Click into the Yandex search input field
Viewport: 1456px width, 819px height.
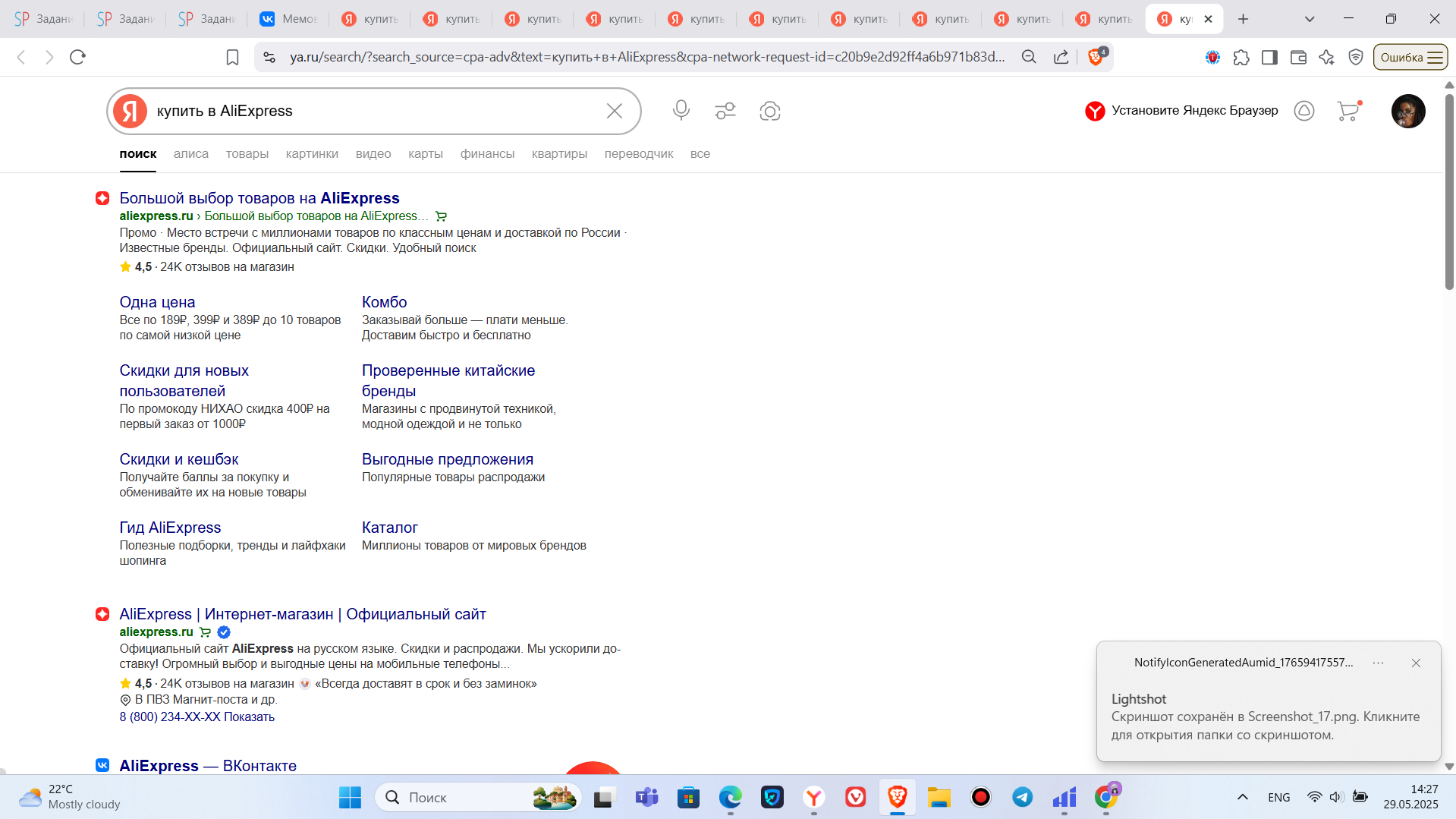tap(376, 111)
